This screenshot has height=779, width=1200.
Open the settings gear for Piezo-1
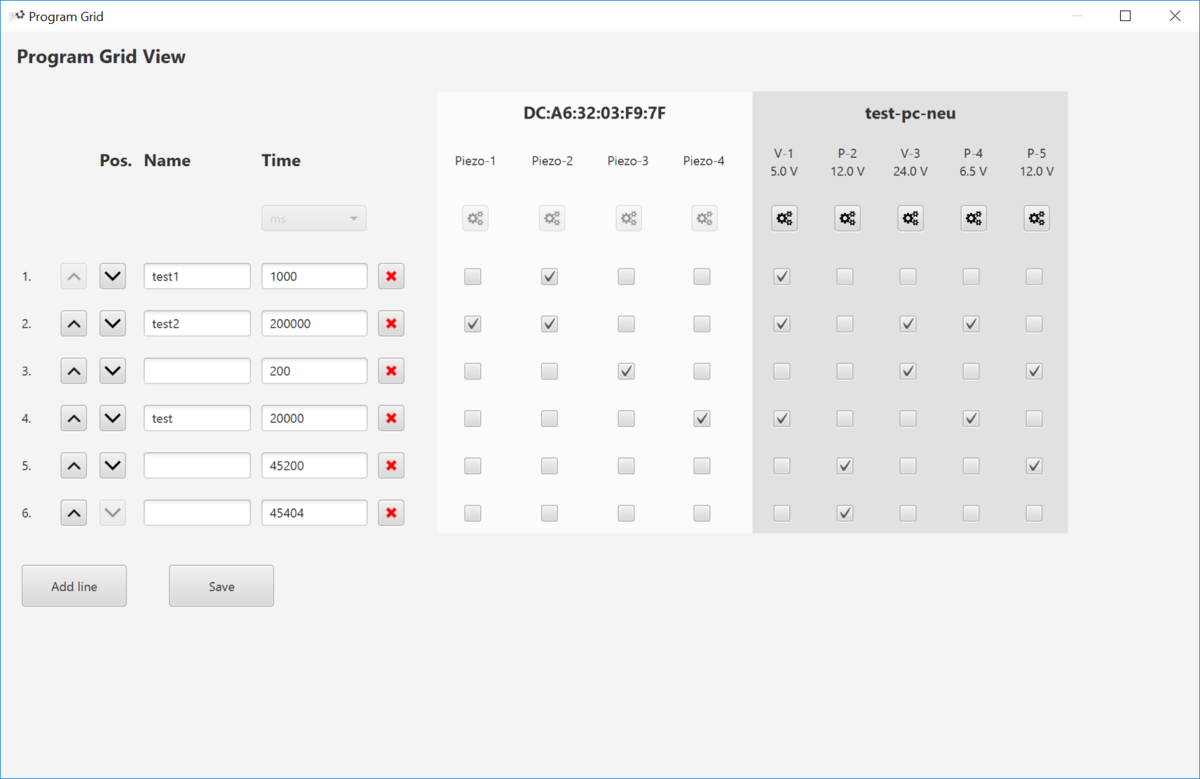tap(475, 218)
